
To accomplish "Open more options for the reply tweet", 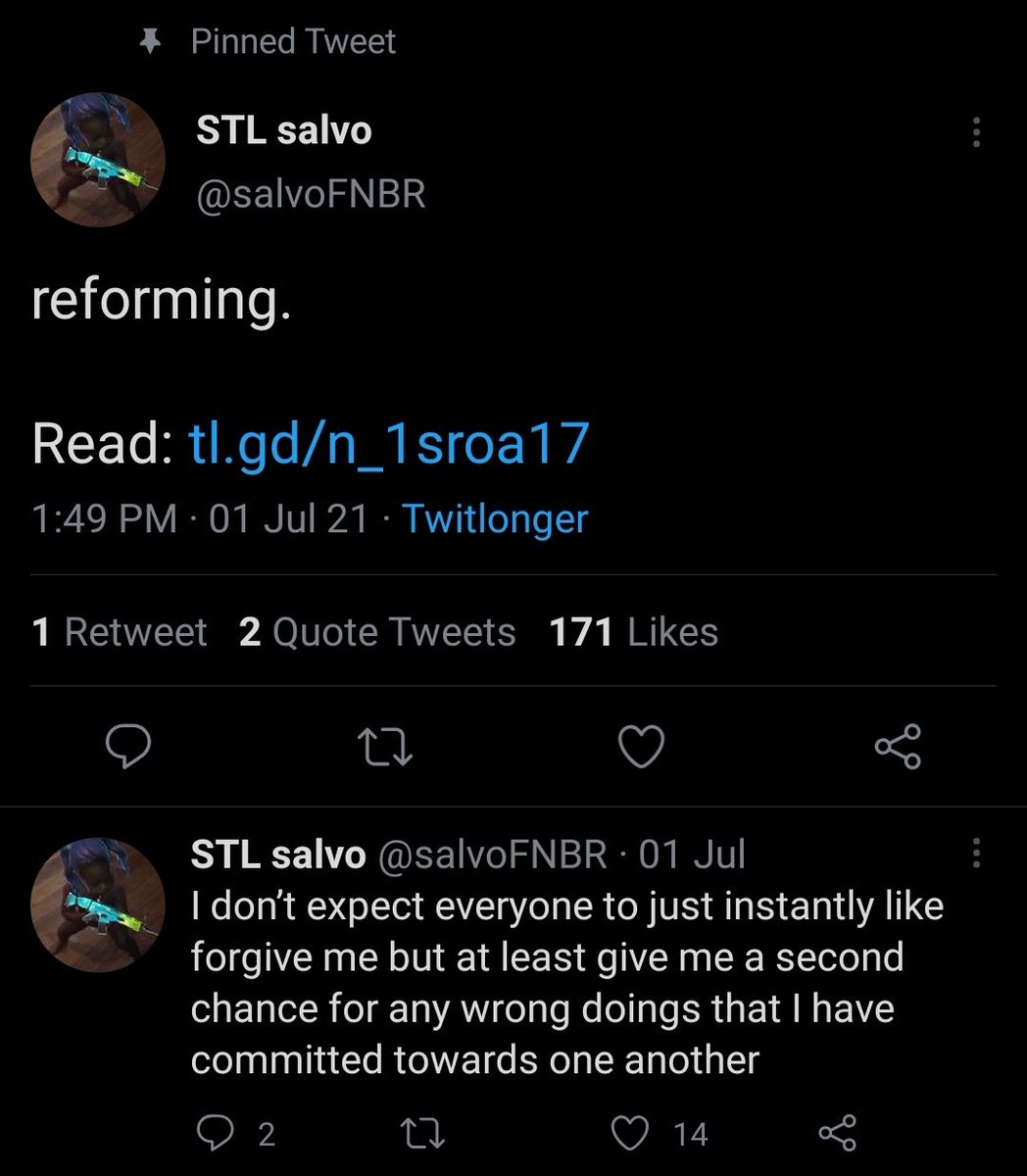I will click(x=975, y=853).
